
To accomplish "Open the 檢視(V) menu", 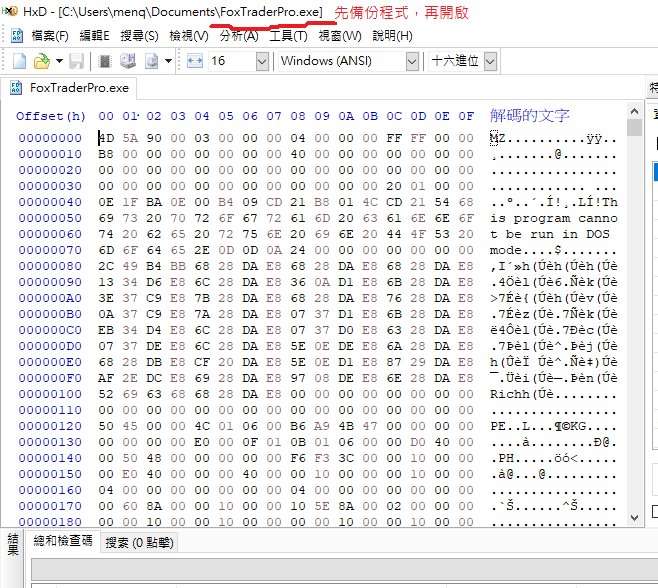I will pos(189,36).
